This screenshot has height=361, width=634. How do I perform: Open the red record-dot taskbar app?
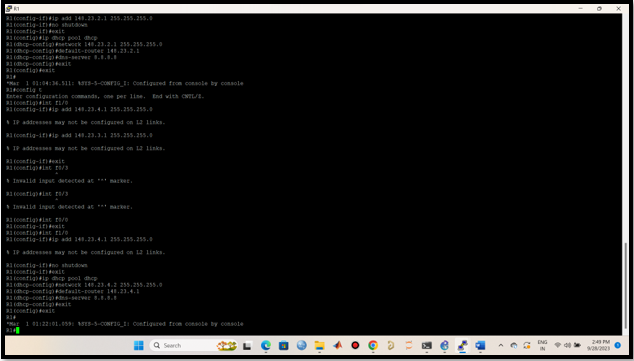(x=355, y=346)
